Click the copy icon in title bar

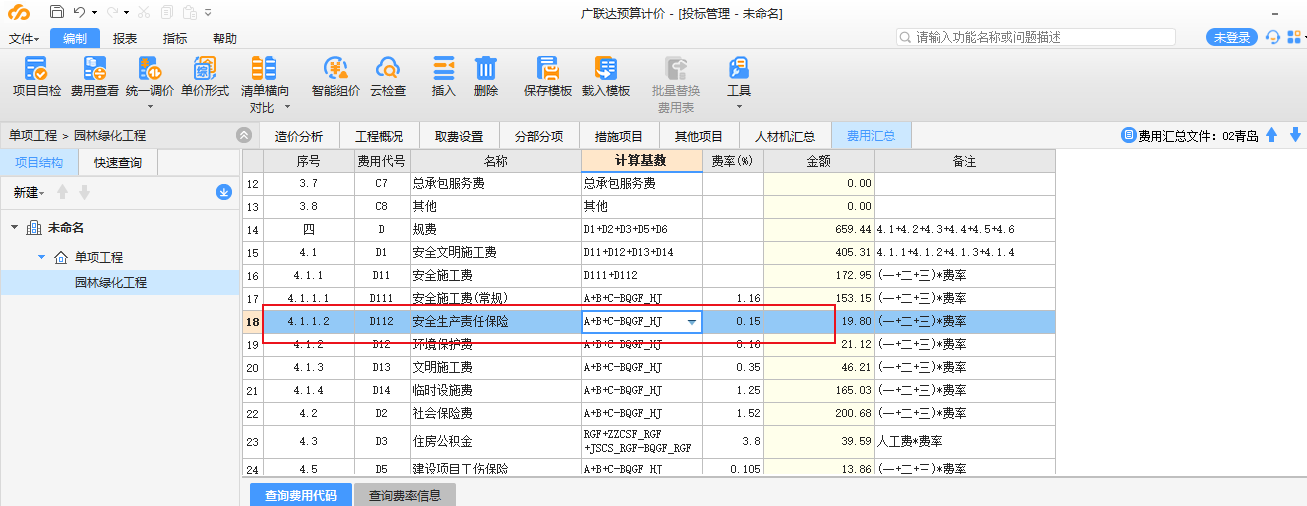click(x=165, y=13)
